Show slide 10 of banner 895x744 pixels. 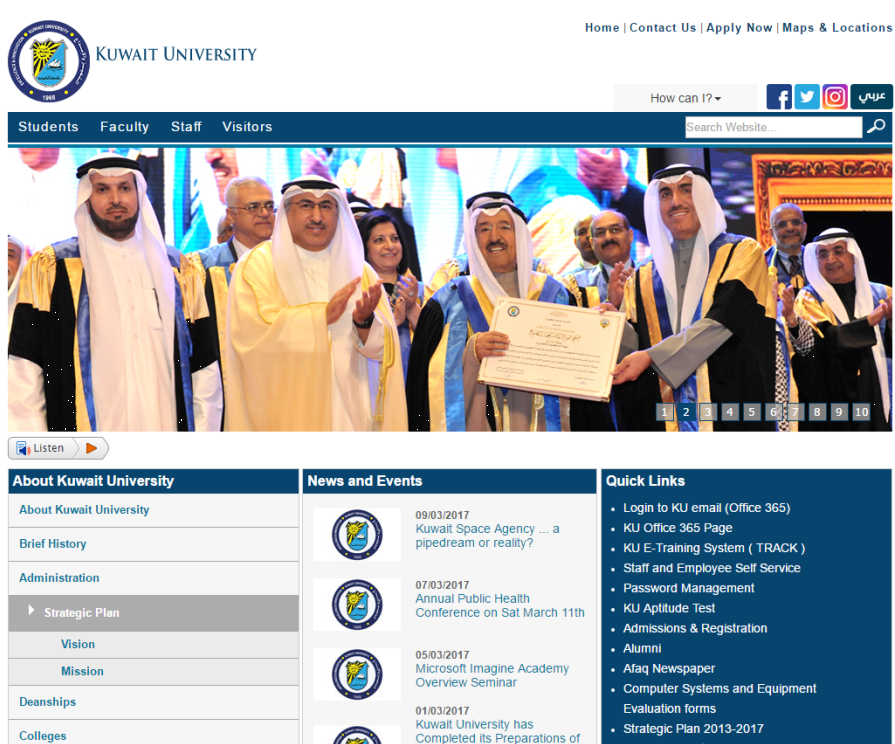tap(861, 412)
